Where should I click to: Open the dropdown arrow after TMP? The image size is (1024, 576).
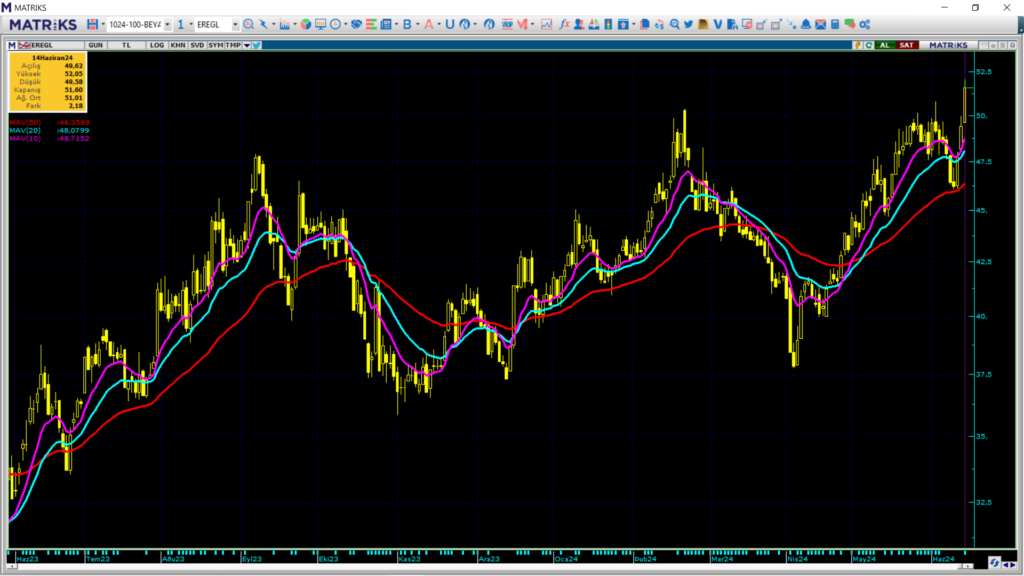coord(246,45)
